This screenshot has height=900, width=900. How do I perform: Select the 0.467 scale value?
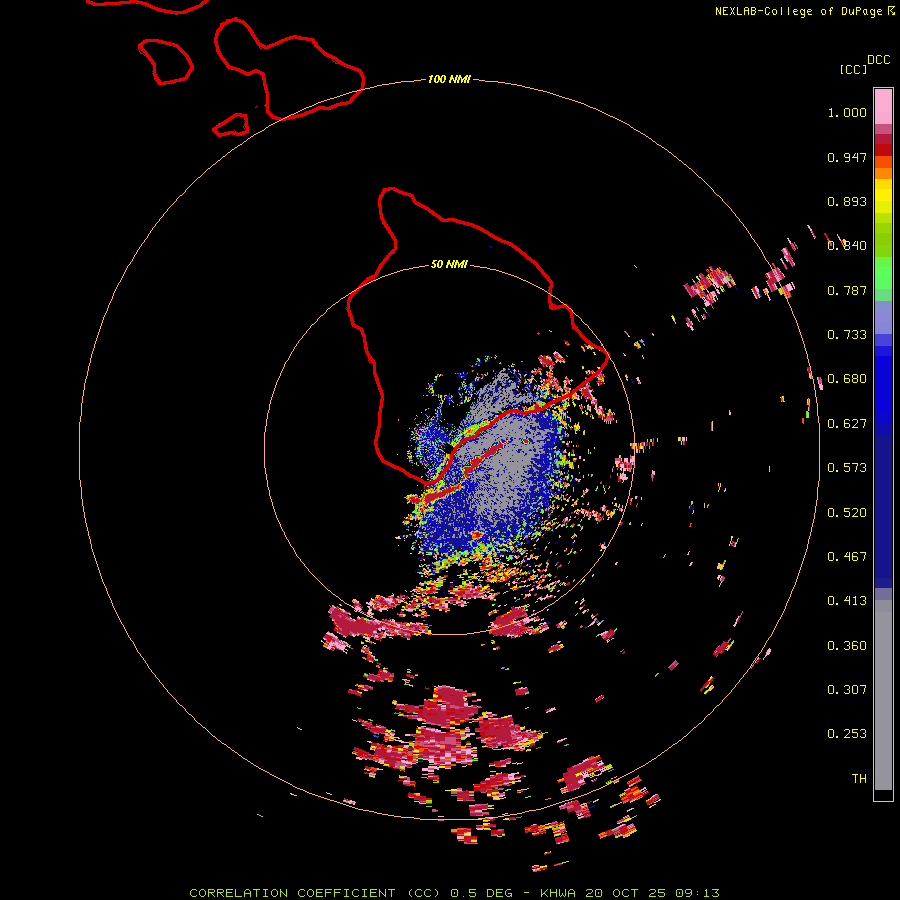click(x=847, y=557)
